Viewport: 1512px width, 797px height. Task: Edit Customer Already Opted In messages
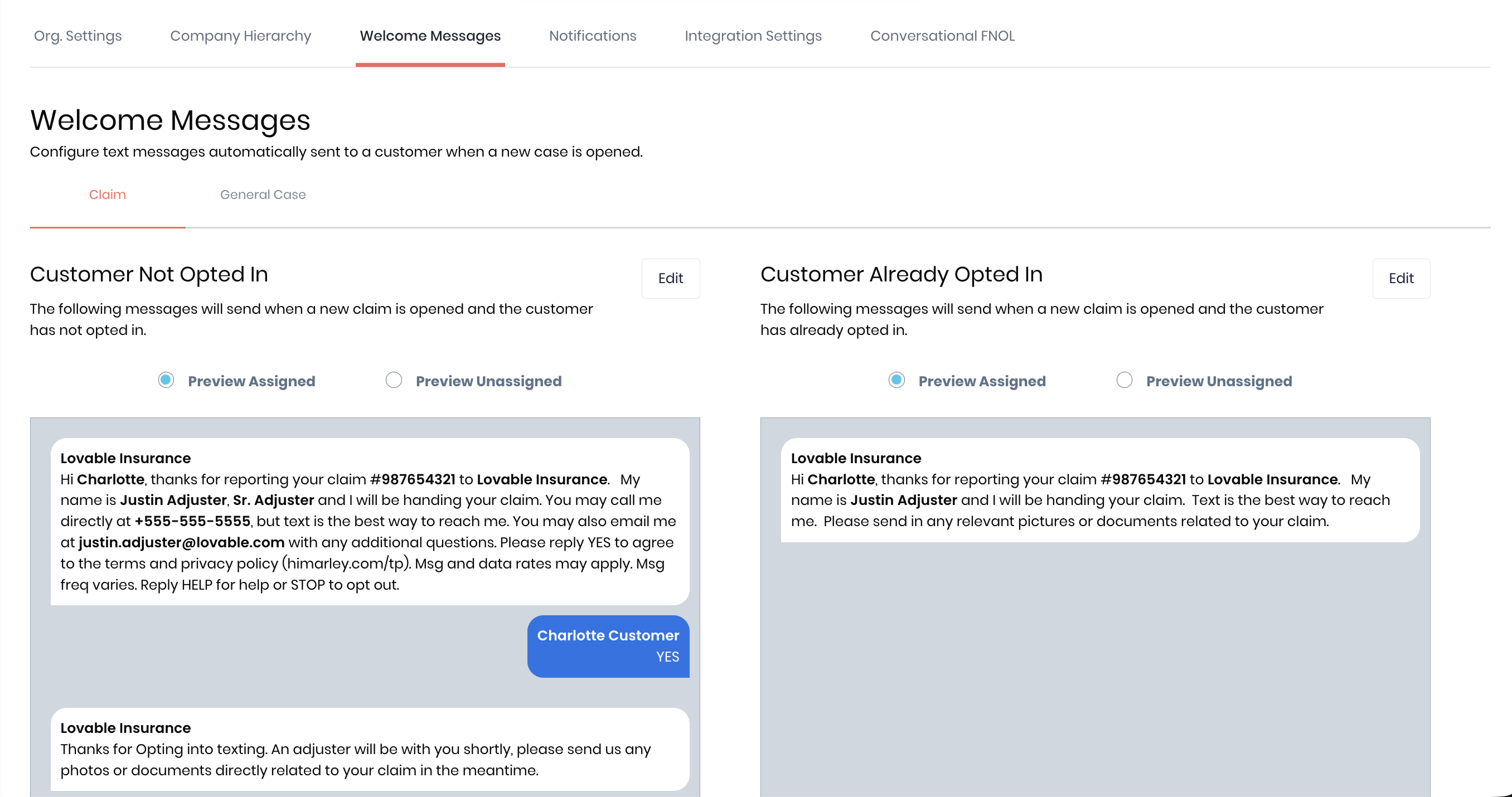tap(1400, 278)
